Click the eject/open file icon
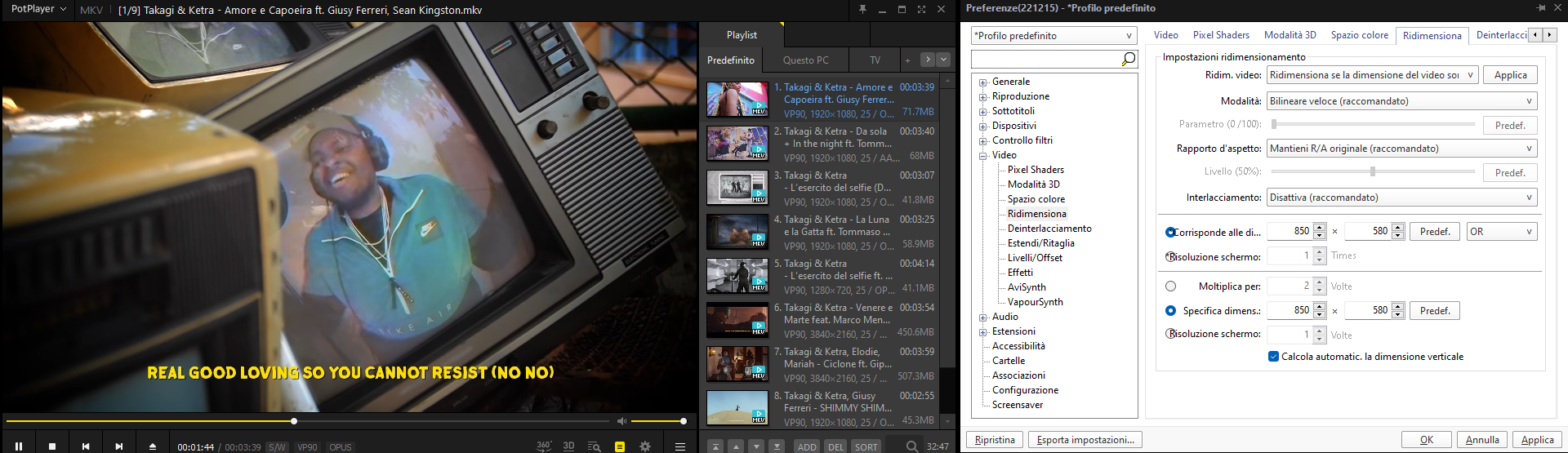 [153, 446]
